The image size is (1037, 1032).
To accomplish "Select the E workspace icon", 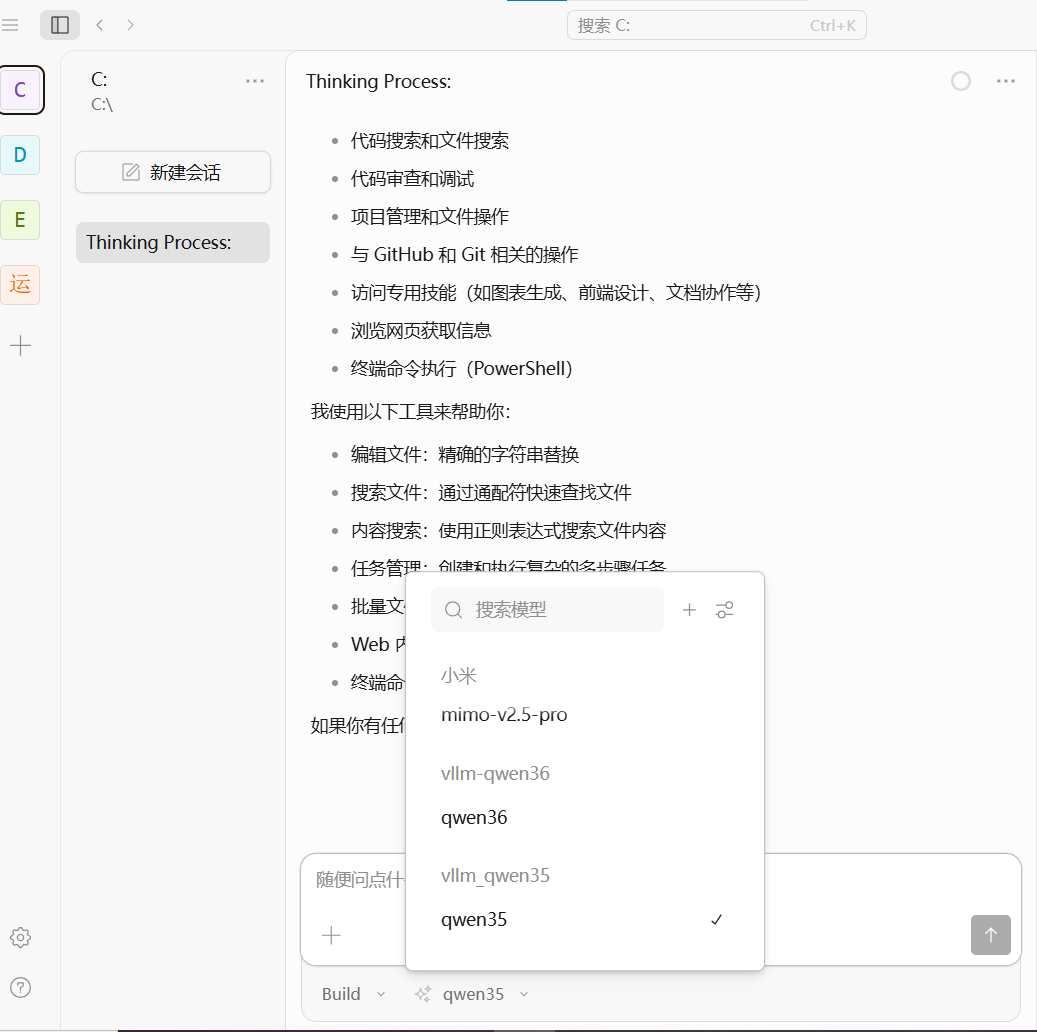I will point(21,220).
